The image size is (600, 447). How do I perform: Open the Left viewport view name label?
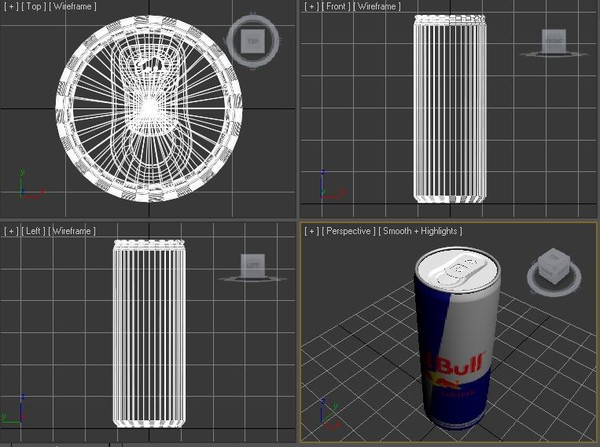pyautogui.click(x=33, y=231)
